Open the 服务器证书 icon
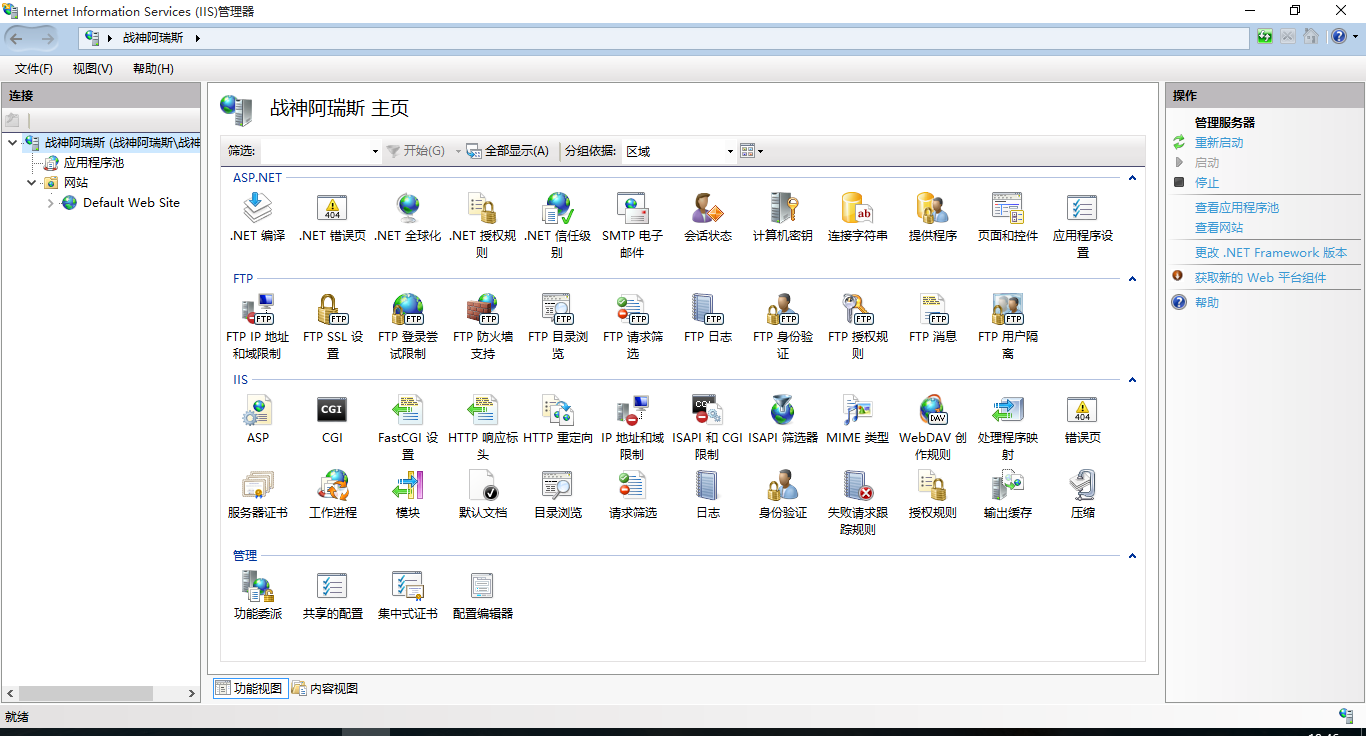 pyautogui.click(x=258, y=485)
